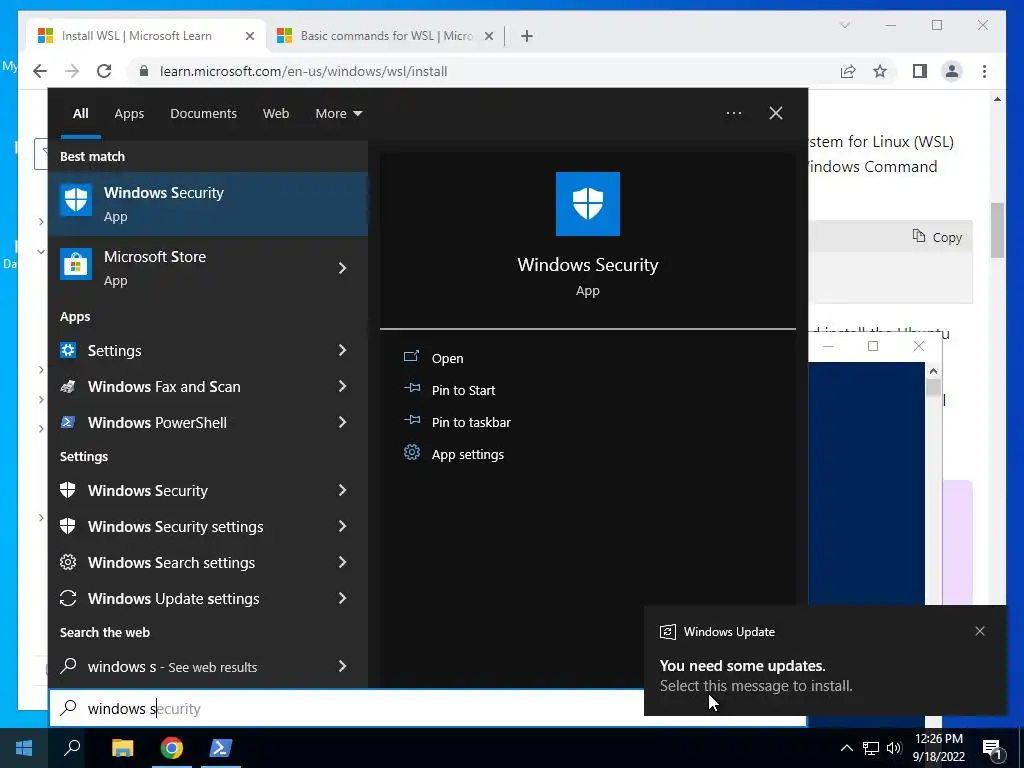Close the Windows search panel
The width and height of the screenshot is (1024, 768).
[x=775, y=113]
